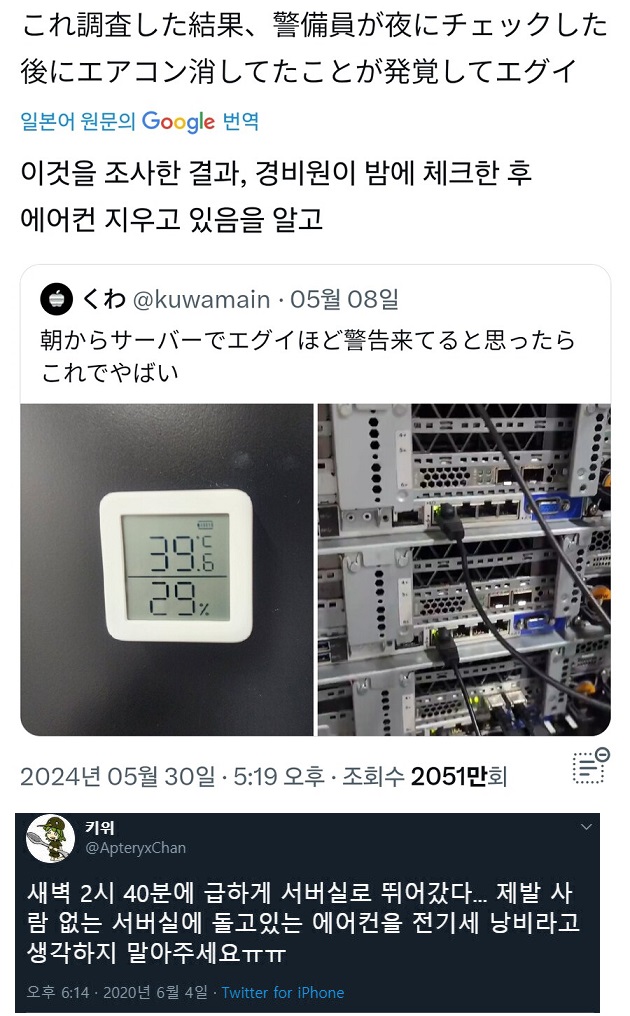Expand the chevron menu on the 키위 tweet
Viewport: 630px width, 1016px height.
point(586,827)
